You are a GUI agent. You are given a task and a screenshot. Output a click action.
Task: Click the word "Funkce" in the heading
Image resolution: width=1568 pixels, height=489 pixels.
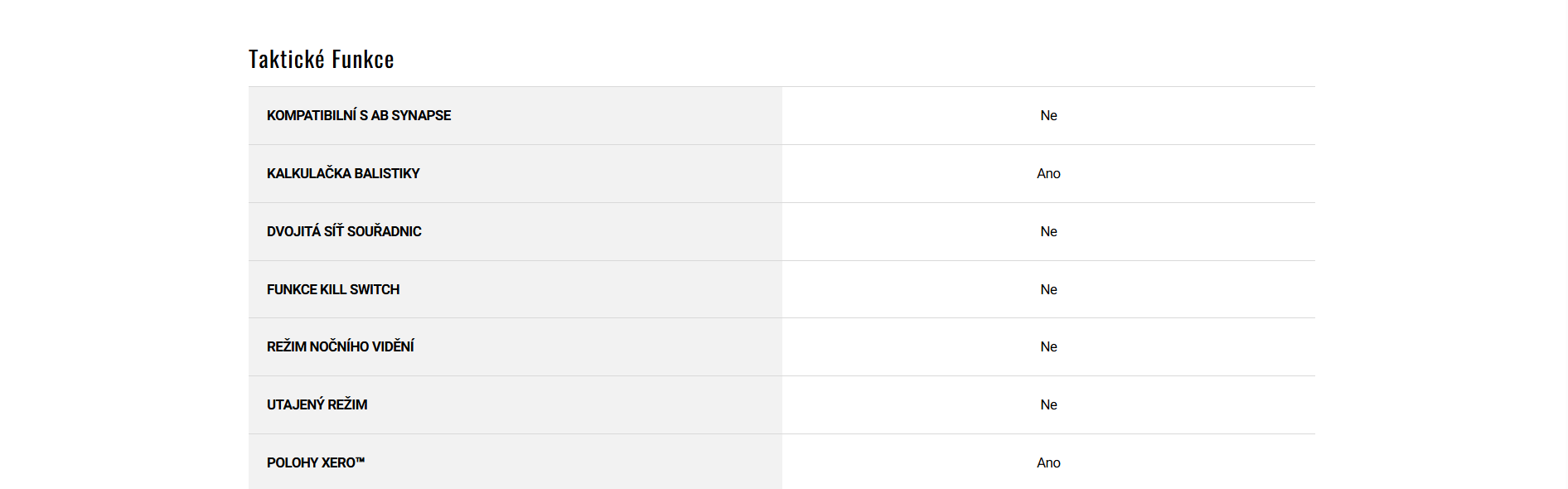362,60
